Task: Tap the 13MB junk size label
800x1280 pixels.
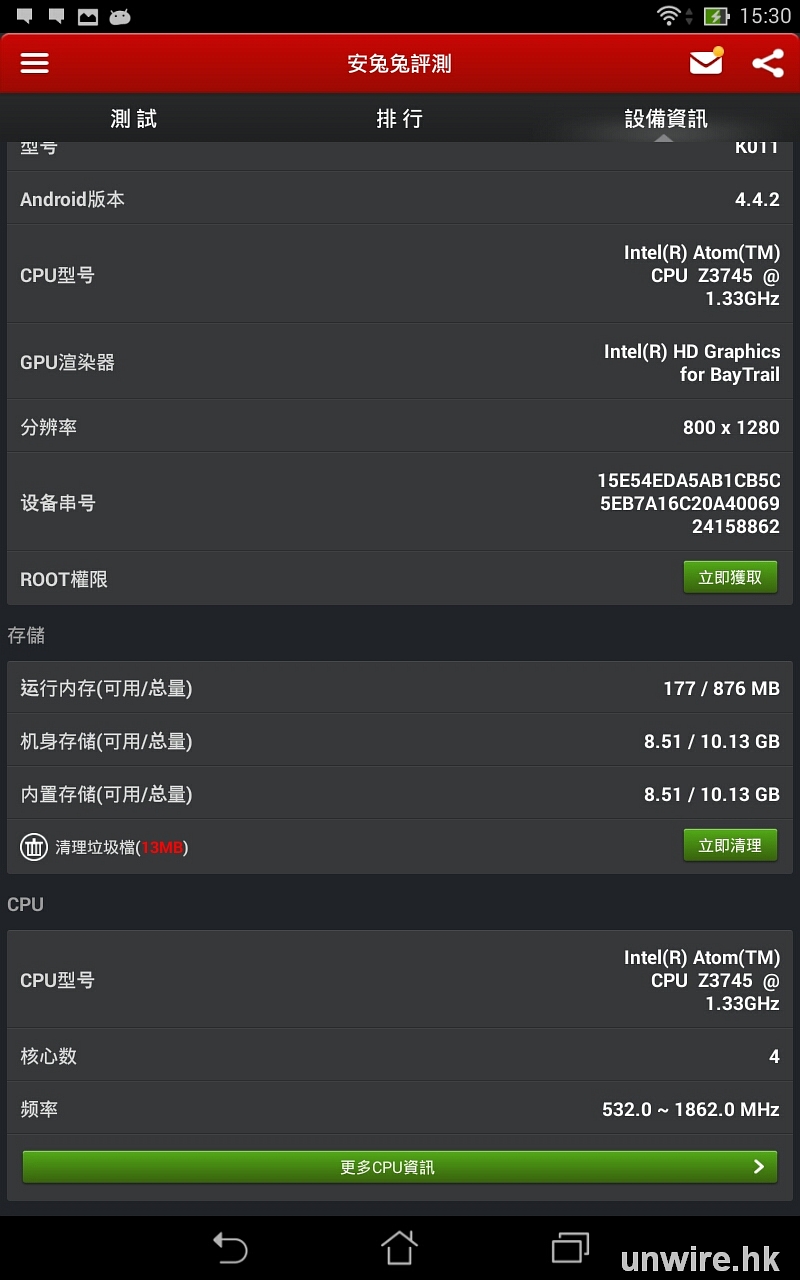Action: tap(162, 847)
